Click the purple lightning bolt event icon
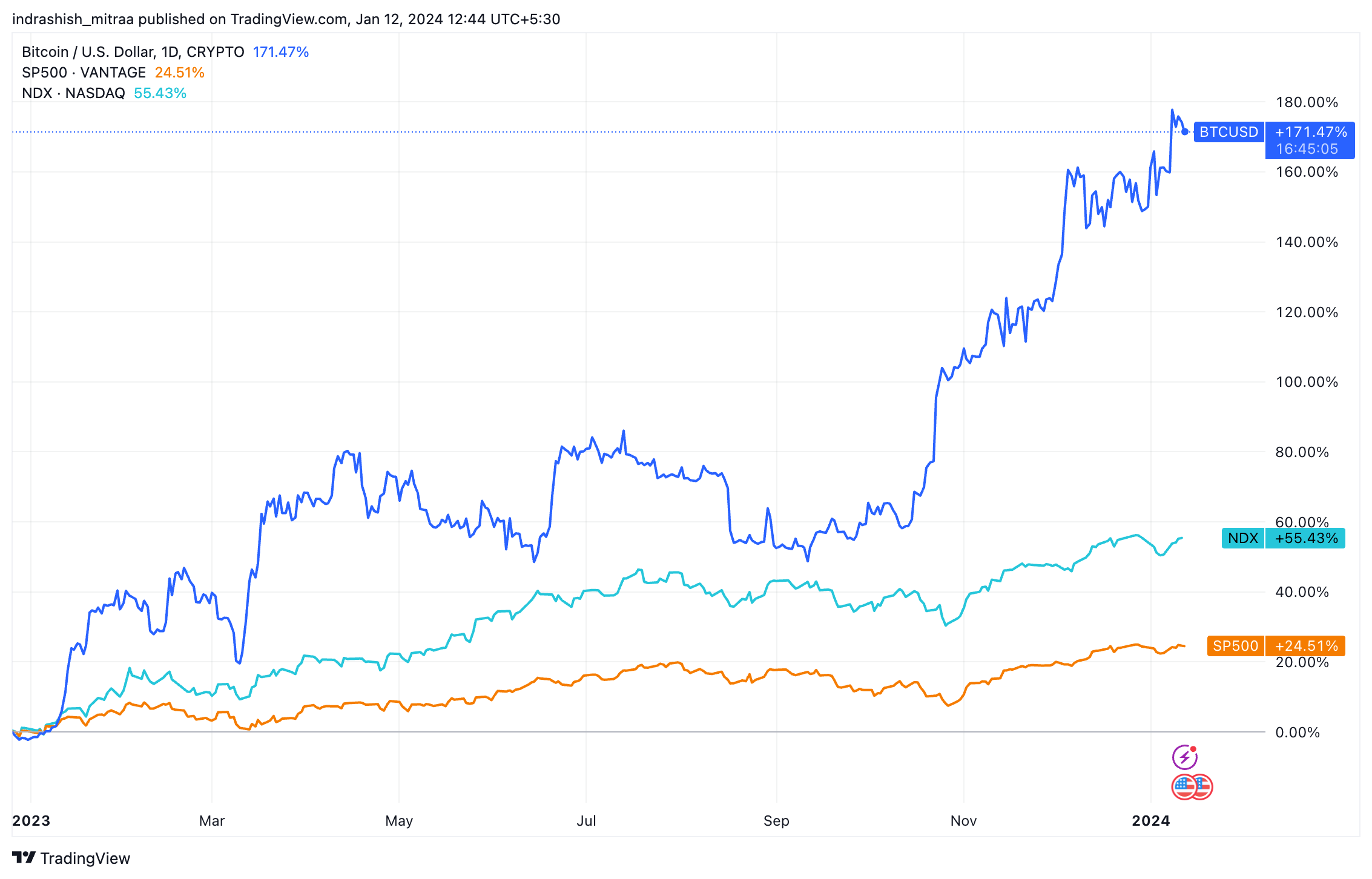Screen dimensions: 1372x879 click(1185, 757)
